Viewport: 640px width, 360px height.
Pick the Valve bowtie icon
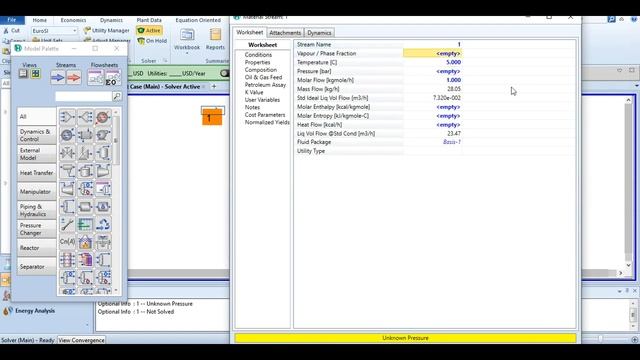(67, 153)
